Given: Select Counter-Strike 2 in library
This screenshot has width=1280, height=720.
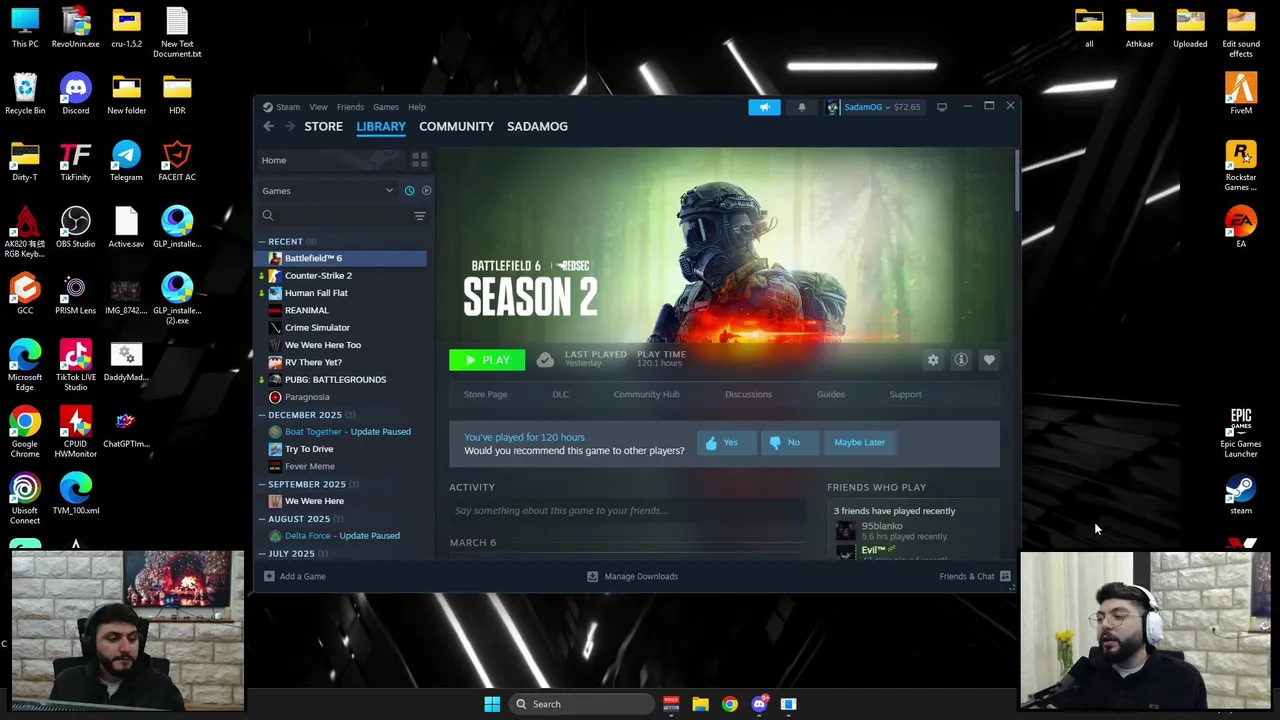Looking at the screenshot, I should point(318,276).
